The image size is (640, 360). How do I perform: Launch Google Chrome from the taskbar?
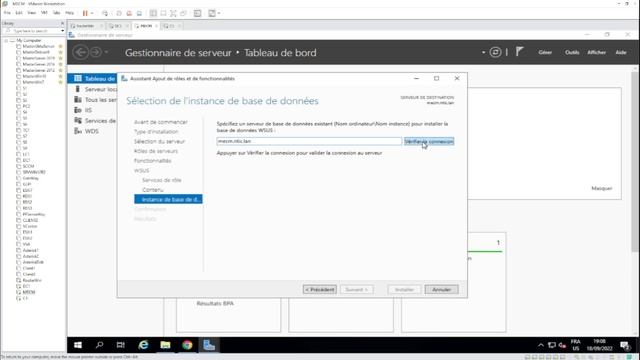[x=187, y=345]
